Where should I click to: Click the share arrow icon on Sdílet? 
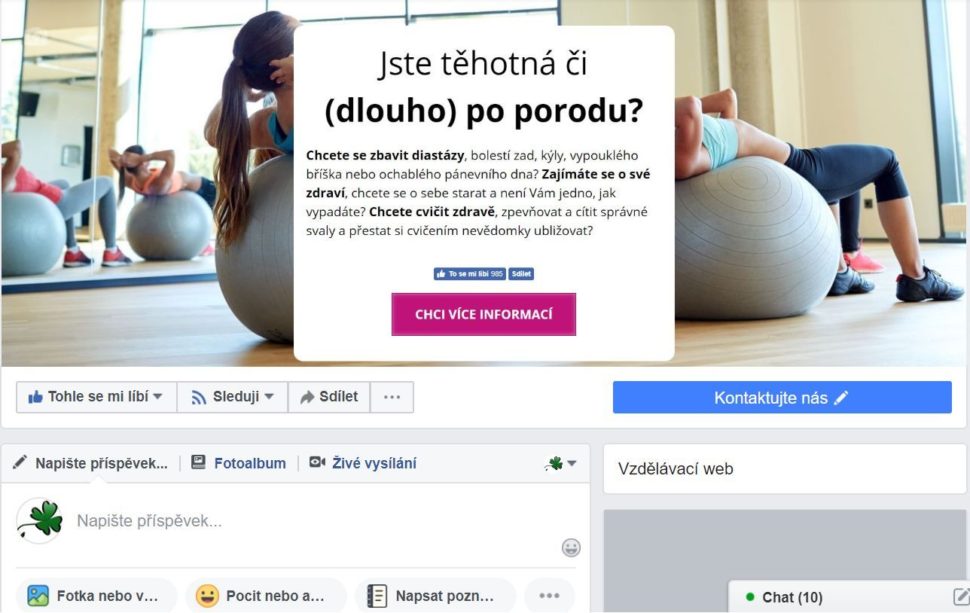[x=307, y=397]
